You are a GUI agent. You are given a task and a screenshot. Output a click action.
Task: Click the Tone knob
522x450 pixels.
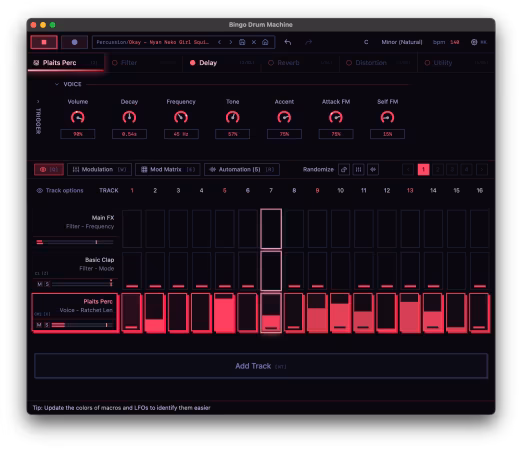233,117
